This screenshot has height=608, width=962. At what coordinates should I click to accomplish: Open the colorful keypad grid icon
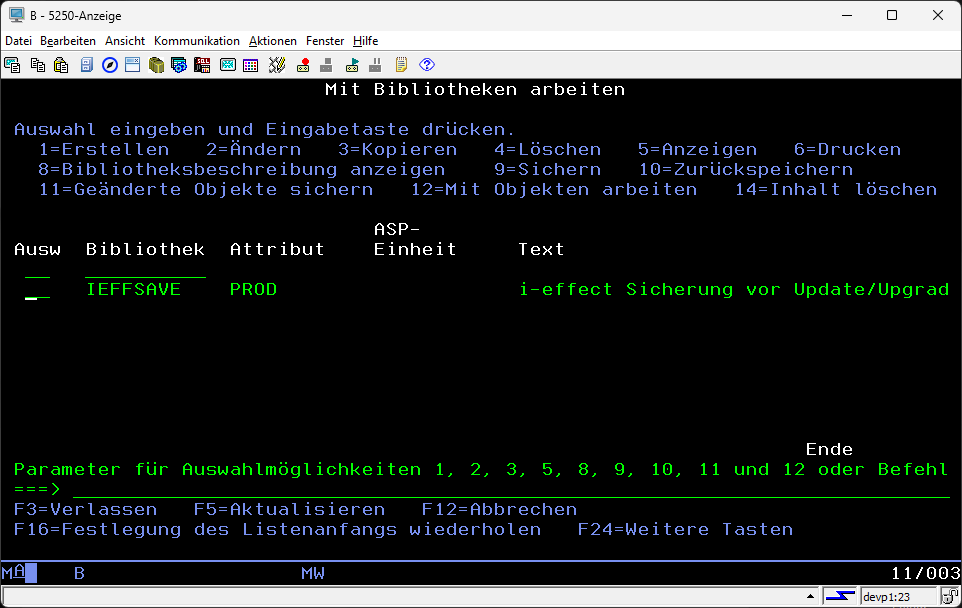[251, 65]
